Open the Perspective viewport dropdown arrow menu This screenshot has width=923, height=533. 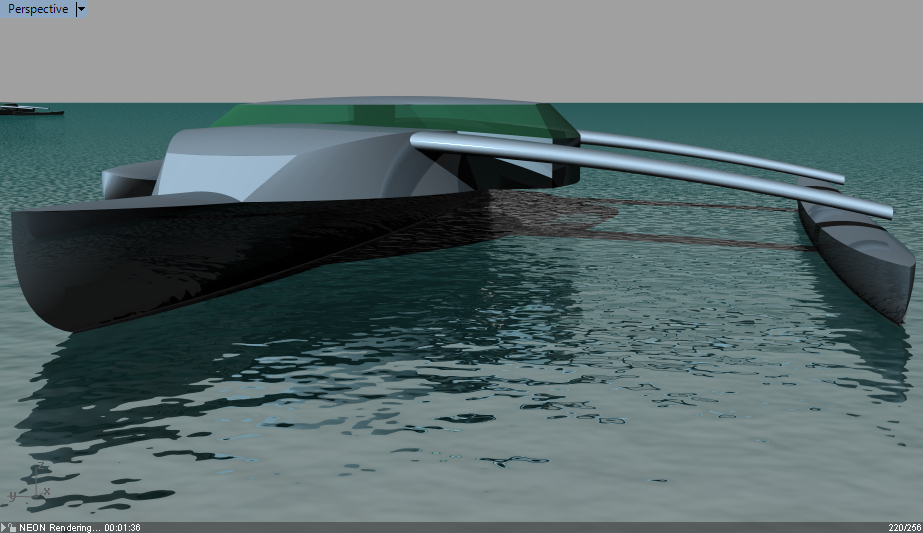tap(81, 9)
